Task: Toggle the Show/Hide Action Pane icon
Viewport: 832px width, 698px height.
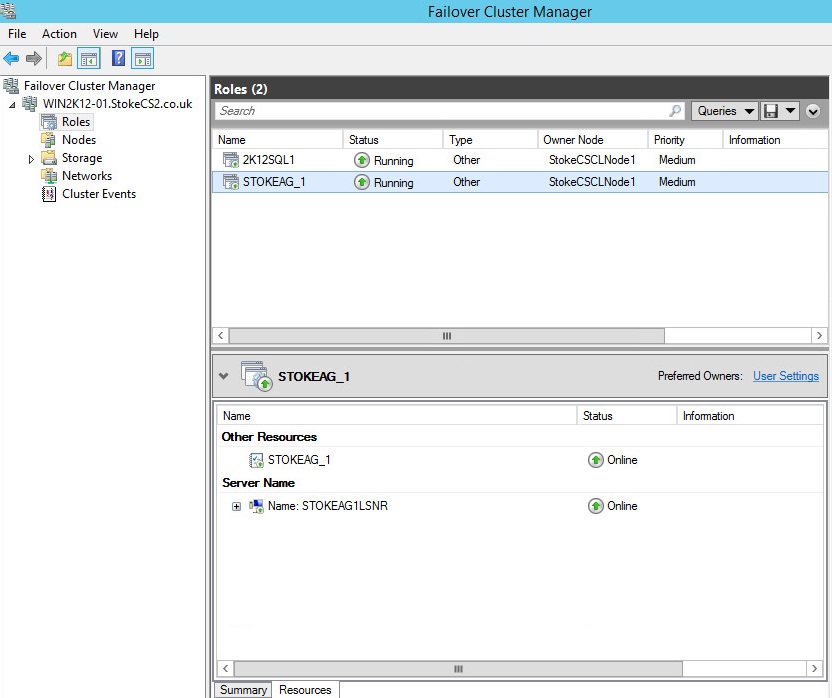Action: click(x=143, y=59)
